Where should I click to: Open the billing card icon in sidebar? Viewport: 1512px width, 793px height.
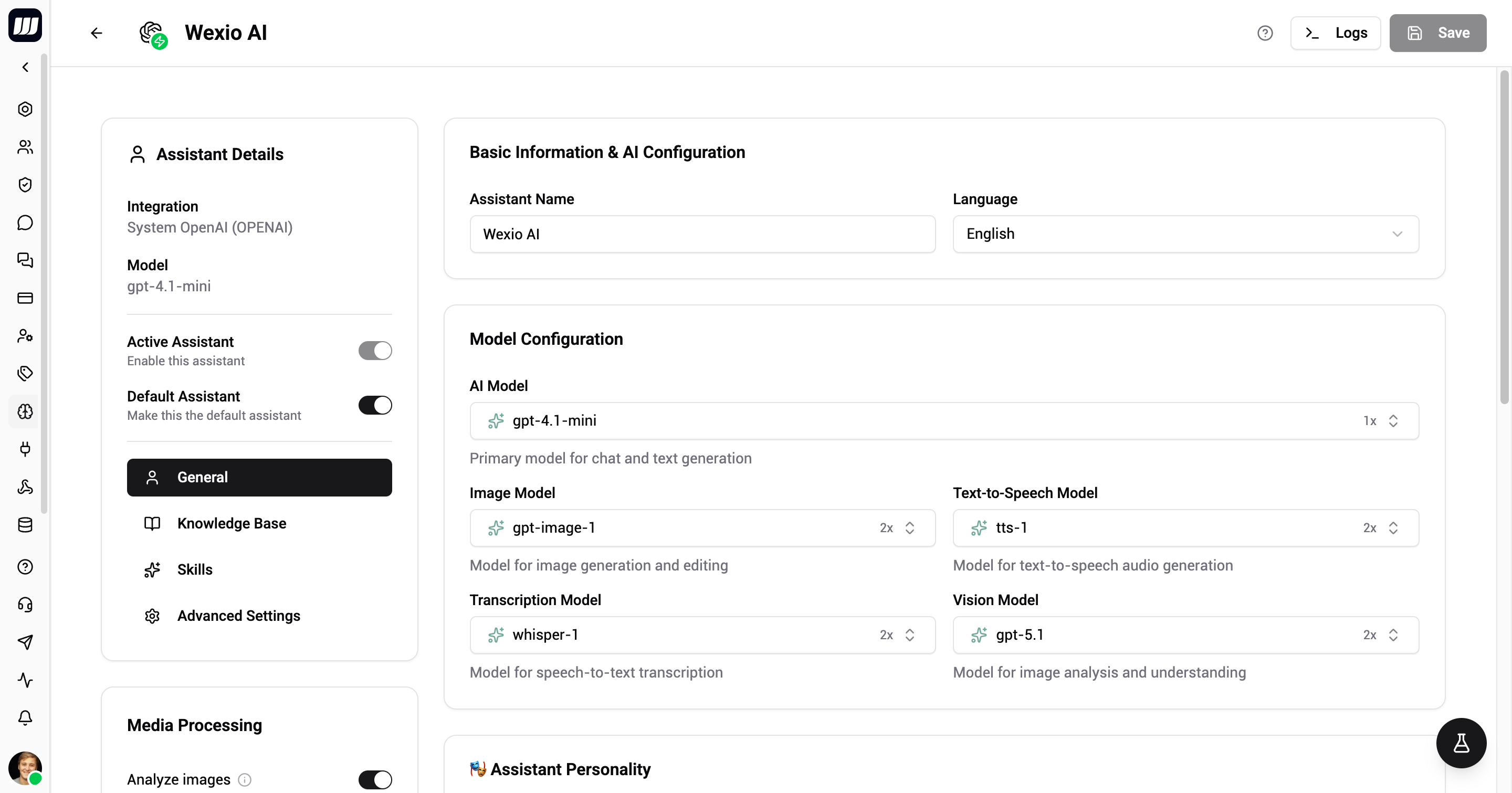[x=25, y=298]
